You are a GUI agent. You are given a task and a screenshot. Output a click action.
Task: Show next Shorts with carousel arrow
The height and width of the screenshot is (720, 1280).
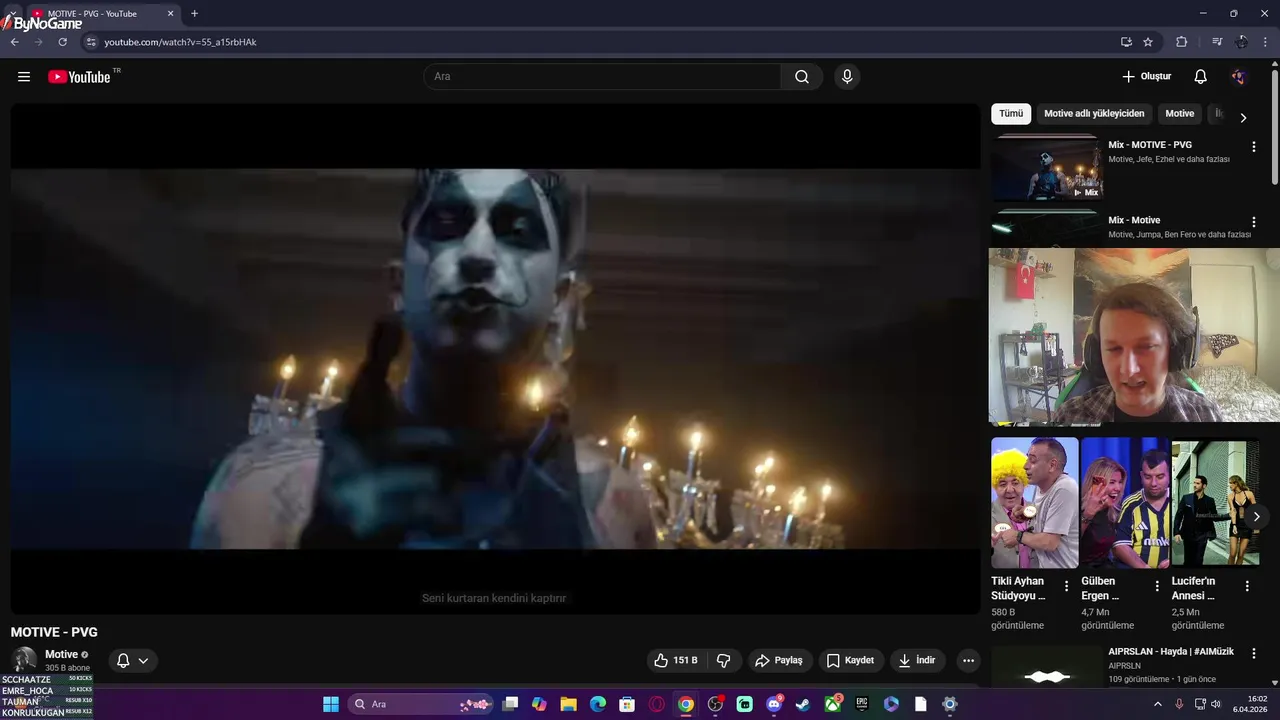coord(1257,517)
